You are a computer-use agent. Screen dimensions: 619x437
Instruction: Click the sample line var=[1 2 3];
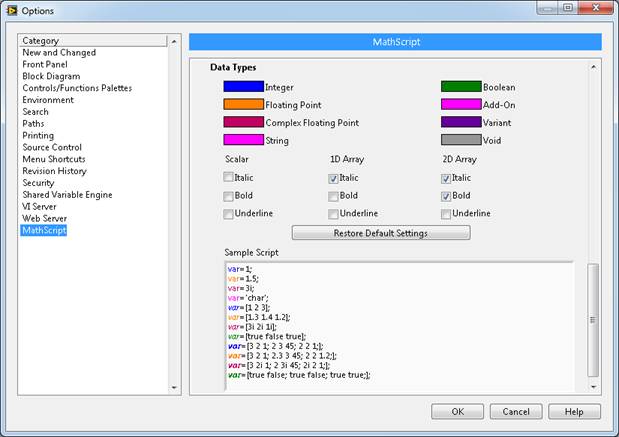(249, 308)
